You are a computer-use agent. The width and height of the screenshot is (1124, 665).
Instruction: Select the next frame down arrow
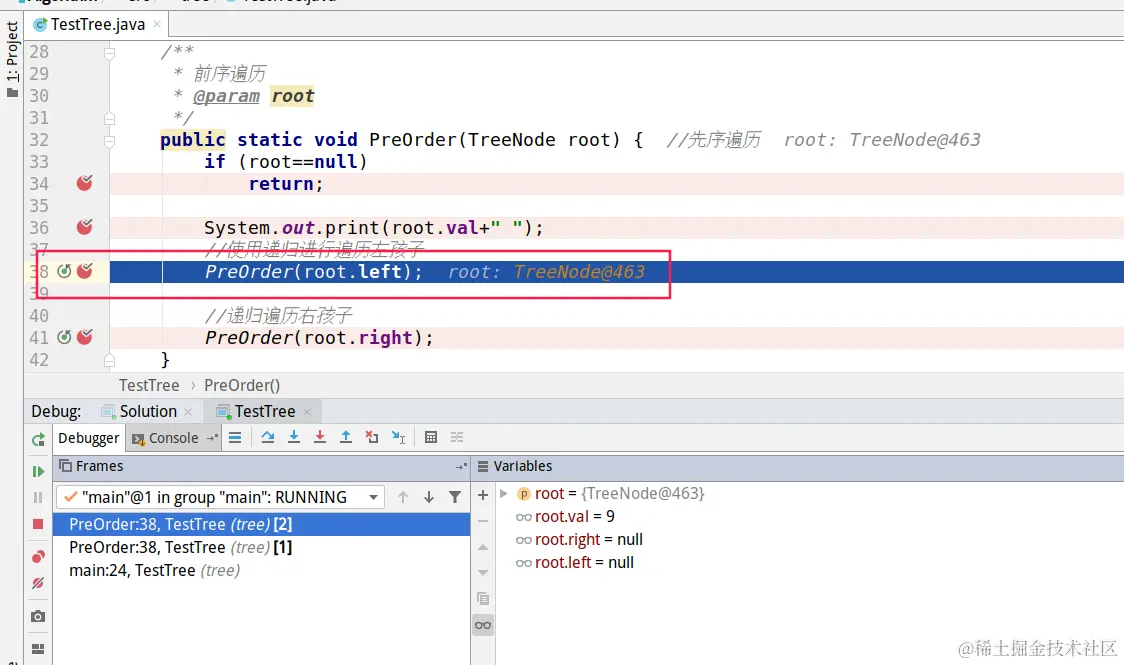click(429, 497)
